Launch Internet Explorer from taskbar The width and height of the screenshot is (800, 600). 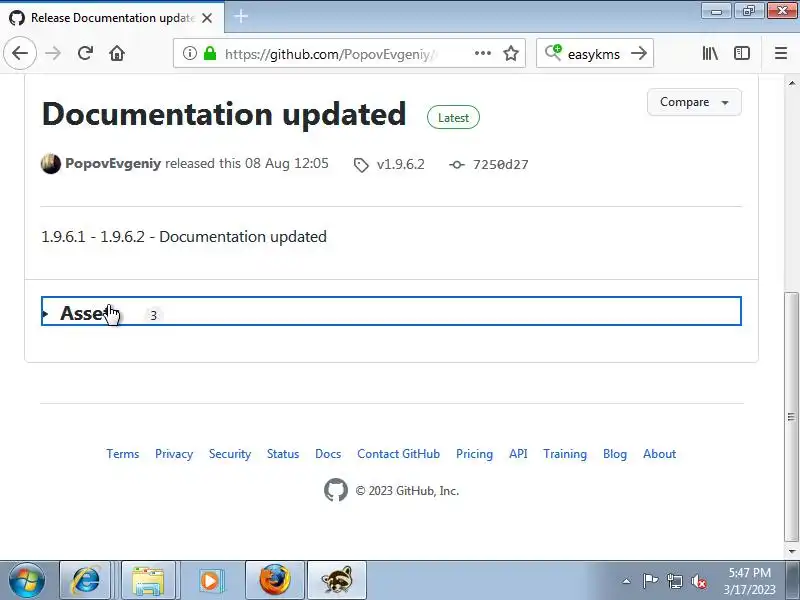[85, 580]
